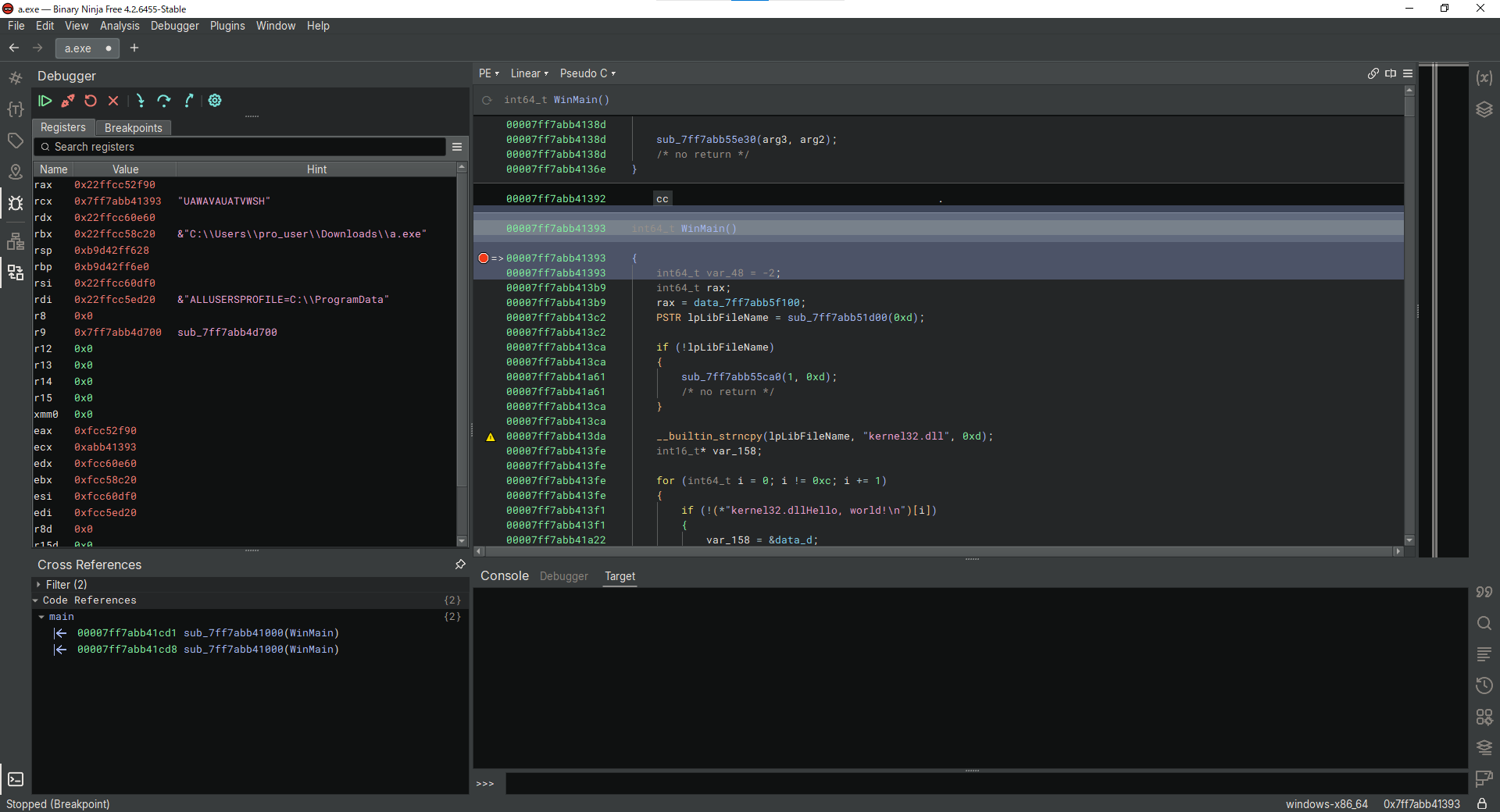Open the history clock icon on right sidebar
1500x812 pixels.
point(1484,686)
